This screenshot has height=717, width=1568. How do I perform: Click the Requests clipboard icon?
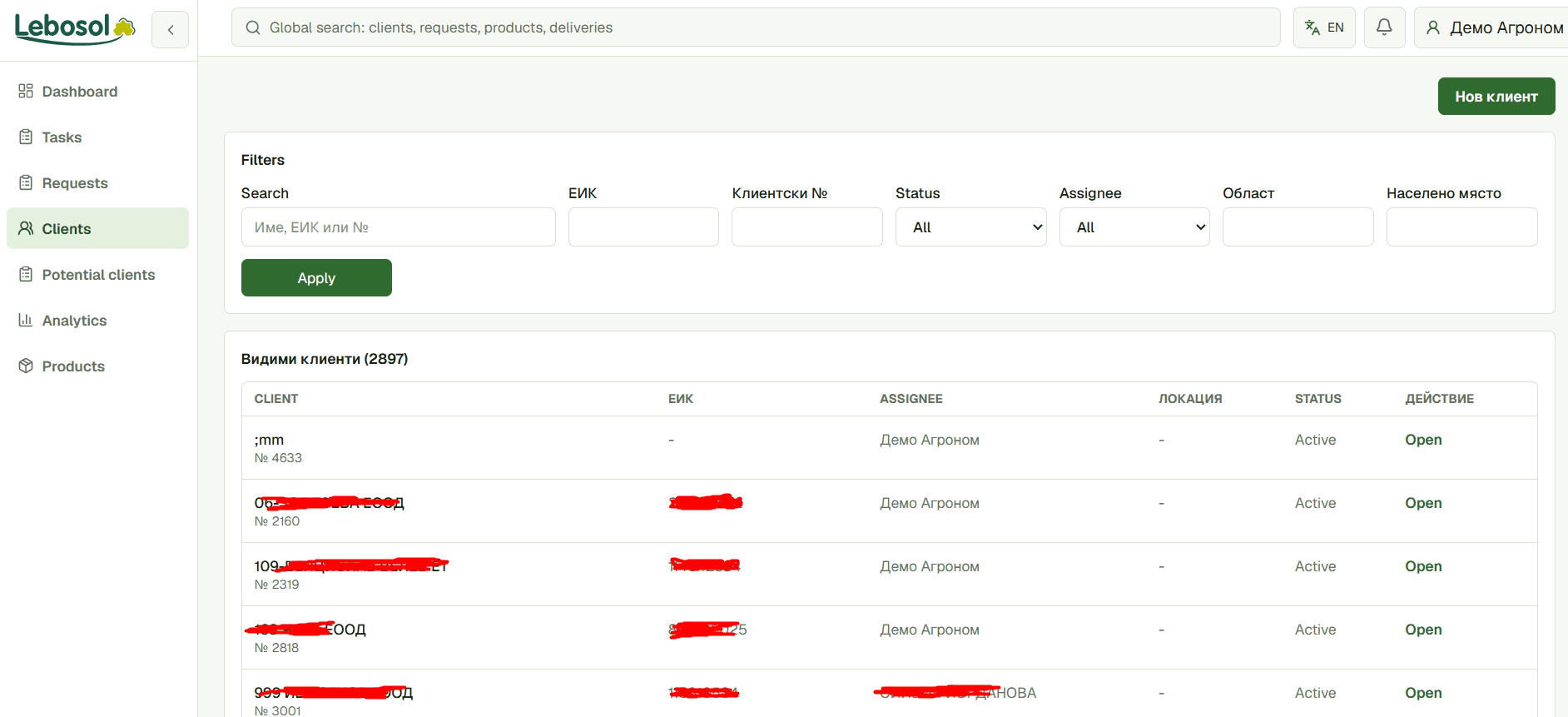click(x=26, y=182)
